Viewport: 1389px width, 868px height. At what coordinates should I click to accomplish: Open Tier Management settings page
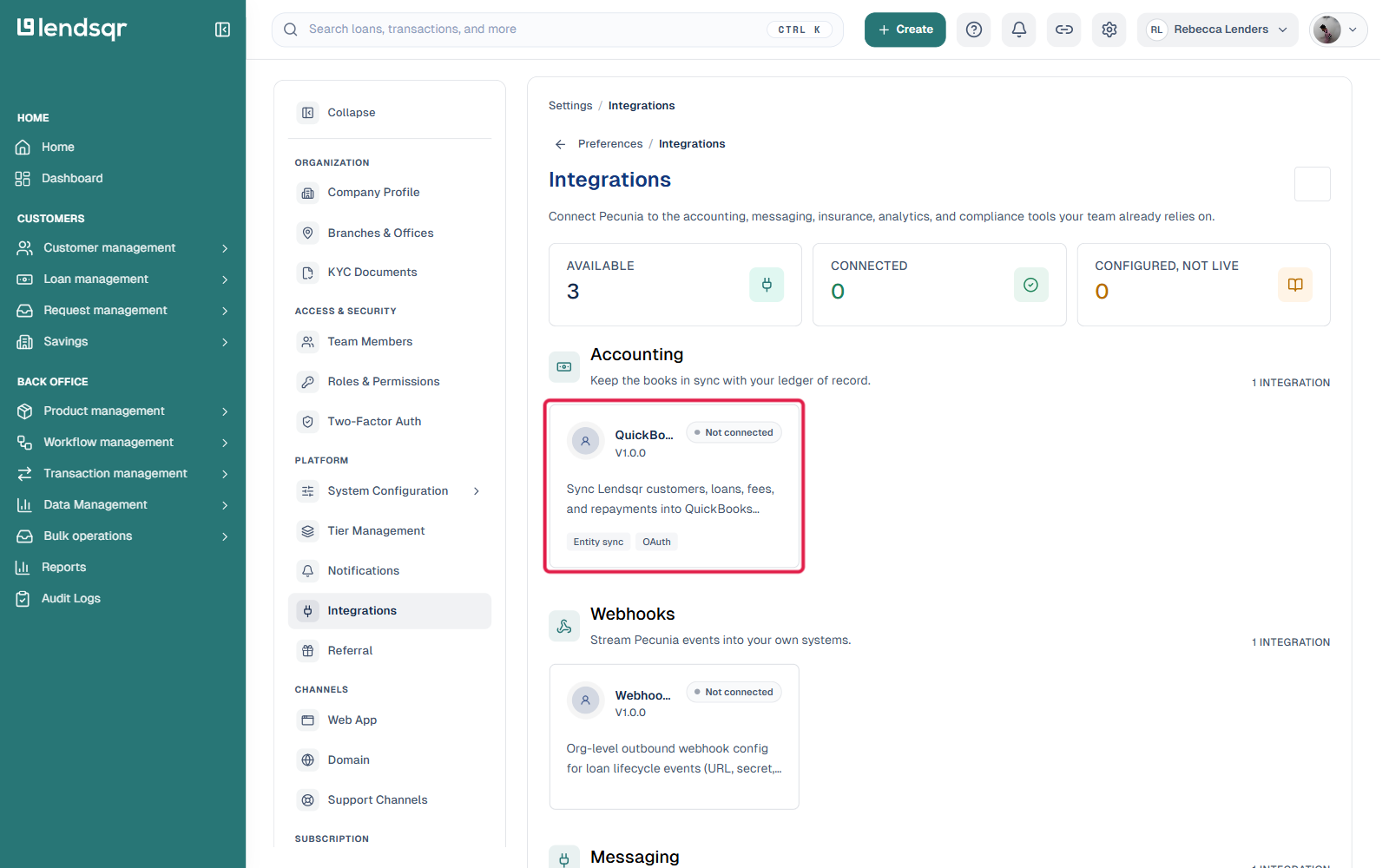coord(390,531)
